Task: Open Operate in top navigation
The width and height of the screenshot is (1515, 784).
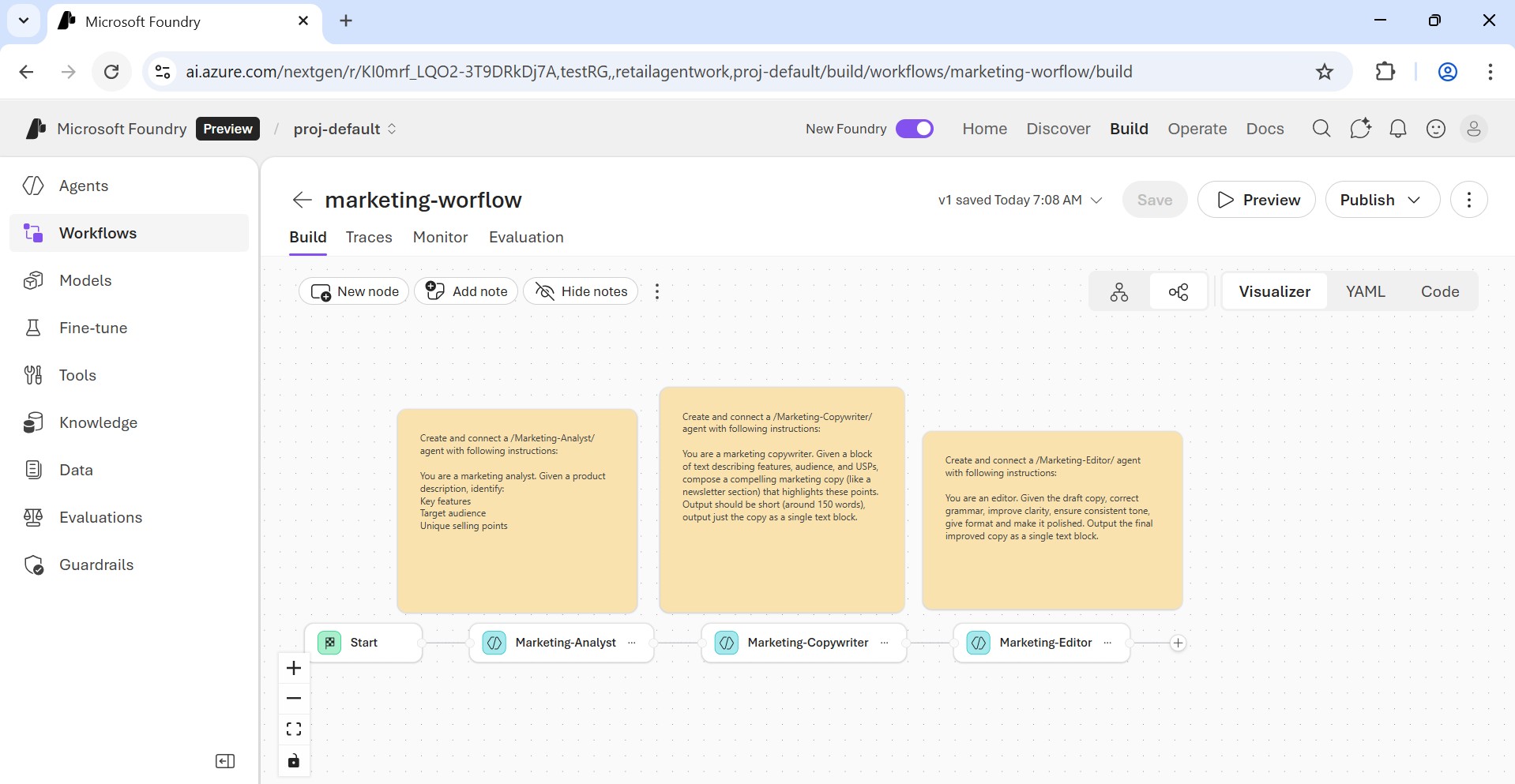Action: point(1197,129)
